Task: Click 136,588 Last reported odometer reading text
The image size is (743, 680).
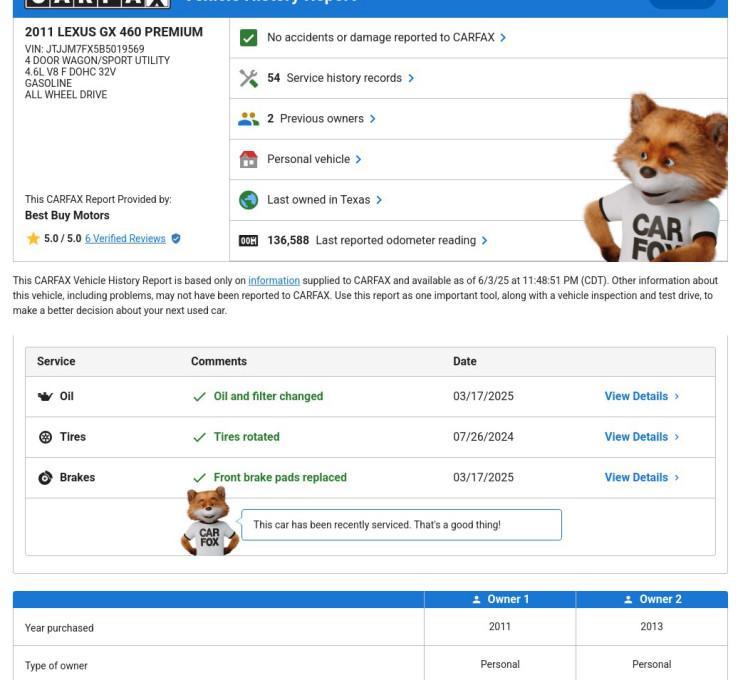Action: tap(372, 241)
